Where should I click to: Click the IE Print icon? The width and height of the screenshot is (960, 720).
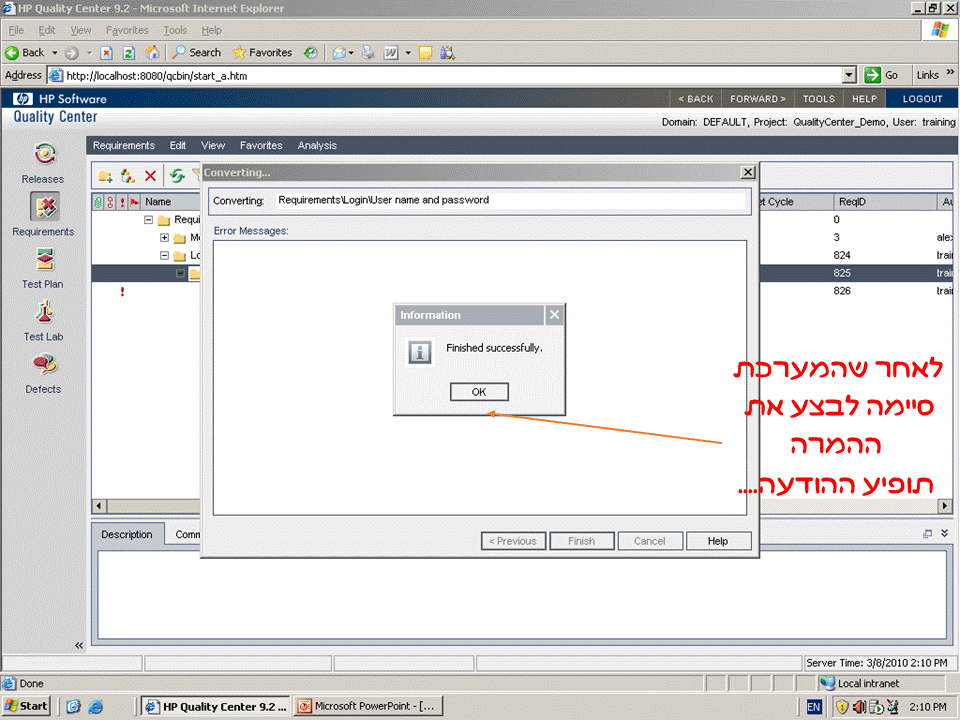[x=368, y=53]
